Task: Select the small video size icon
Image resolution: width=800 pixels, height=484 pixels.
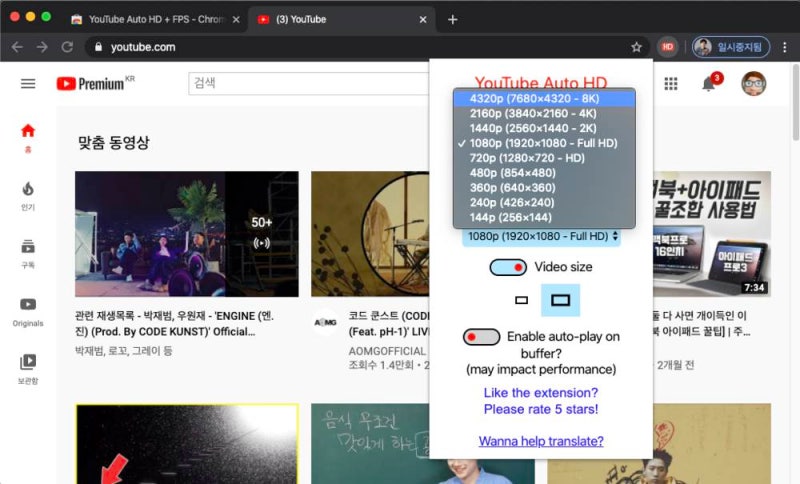Action: [x=521, y=300]
